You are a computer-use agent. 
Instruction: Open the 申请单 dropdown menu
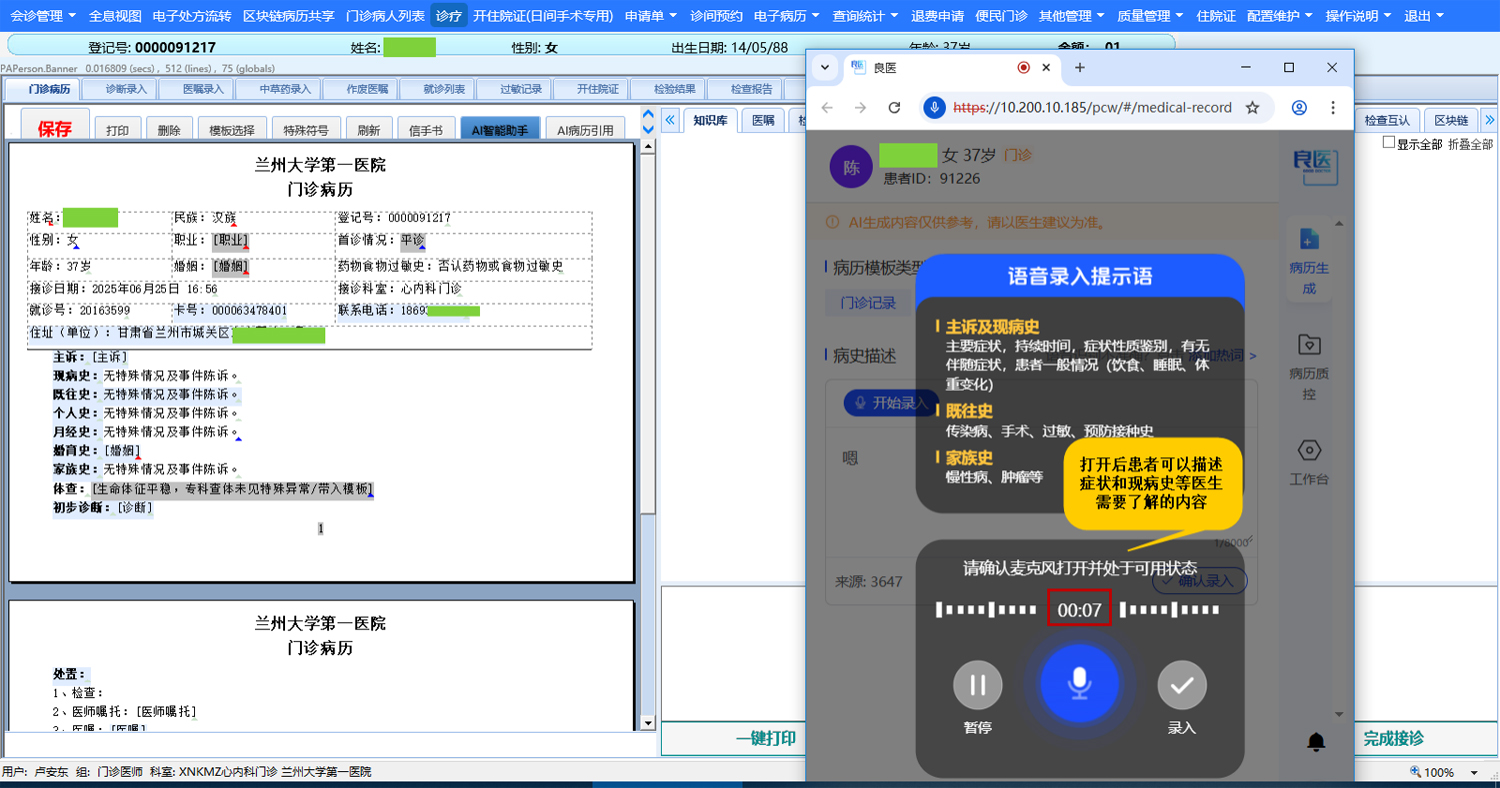(x=650, y=16)
